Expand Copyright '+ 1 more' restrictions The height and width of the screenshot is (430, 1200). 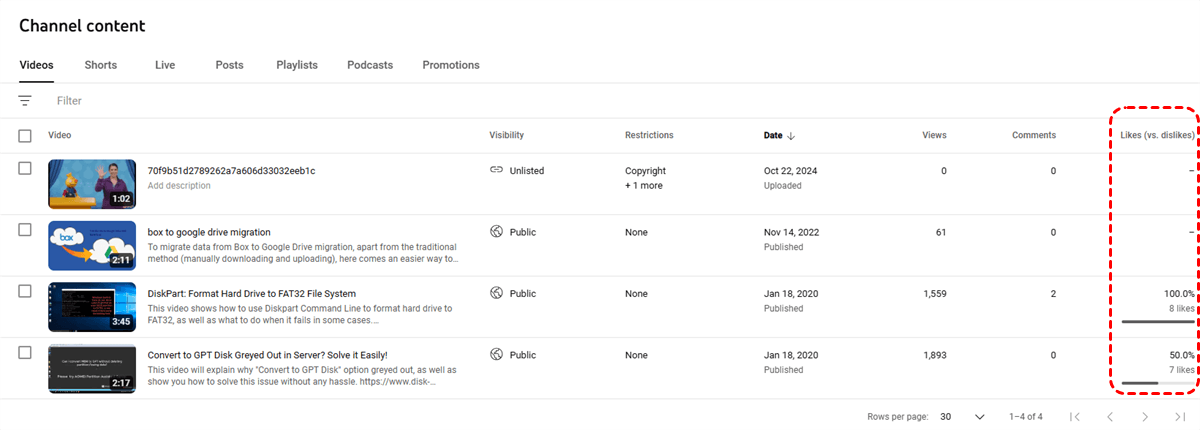(x=644, y=186)
